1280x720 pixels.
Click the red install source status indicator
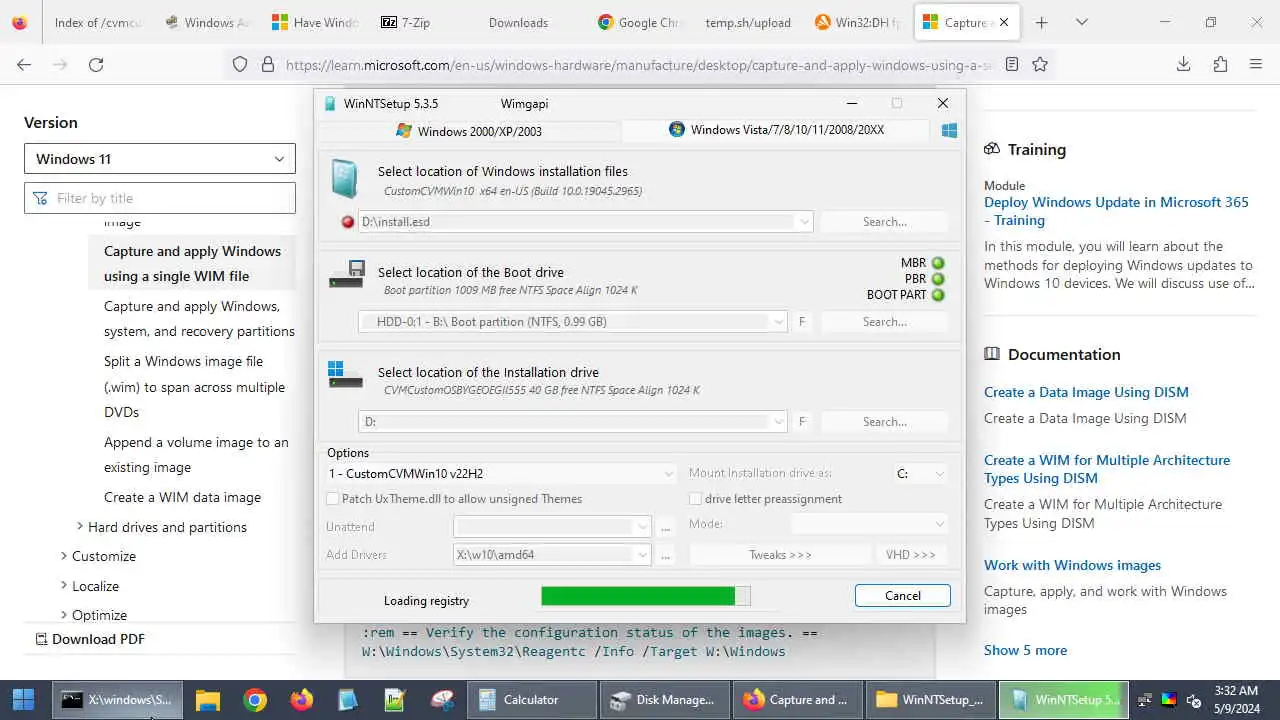coord(347,222)
